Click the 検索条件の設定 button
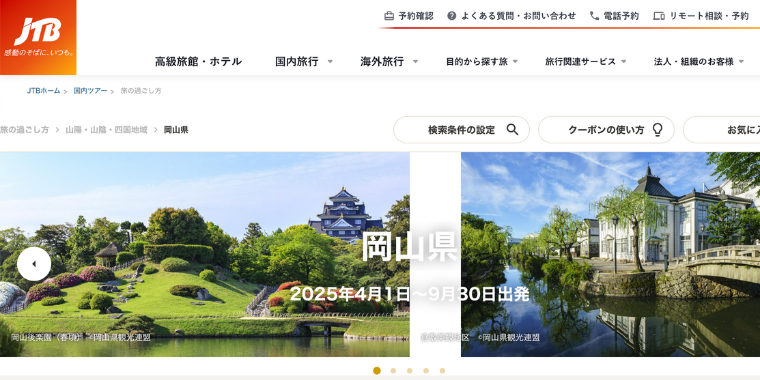Screen dimensions: 760x380 461,129
